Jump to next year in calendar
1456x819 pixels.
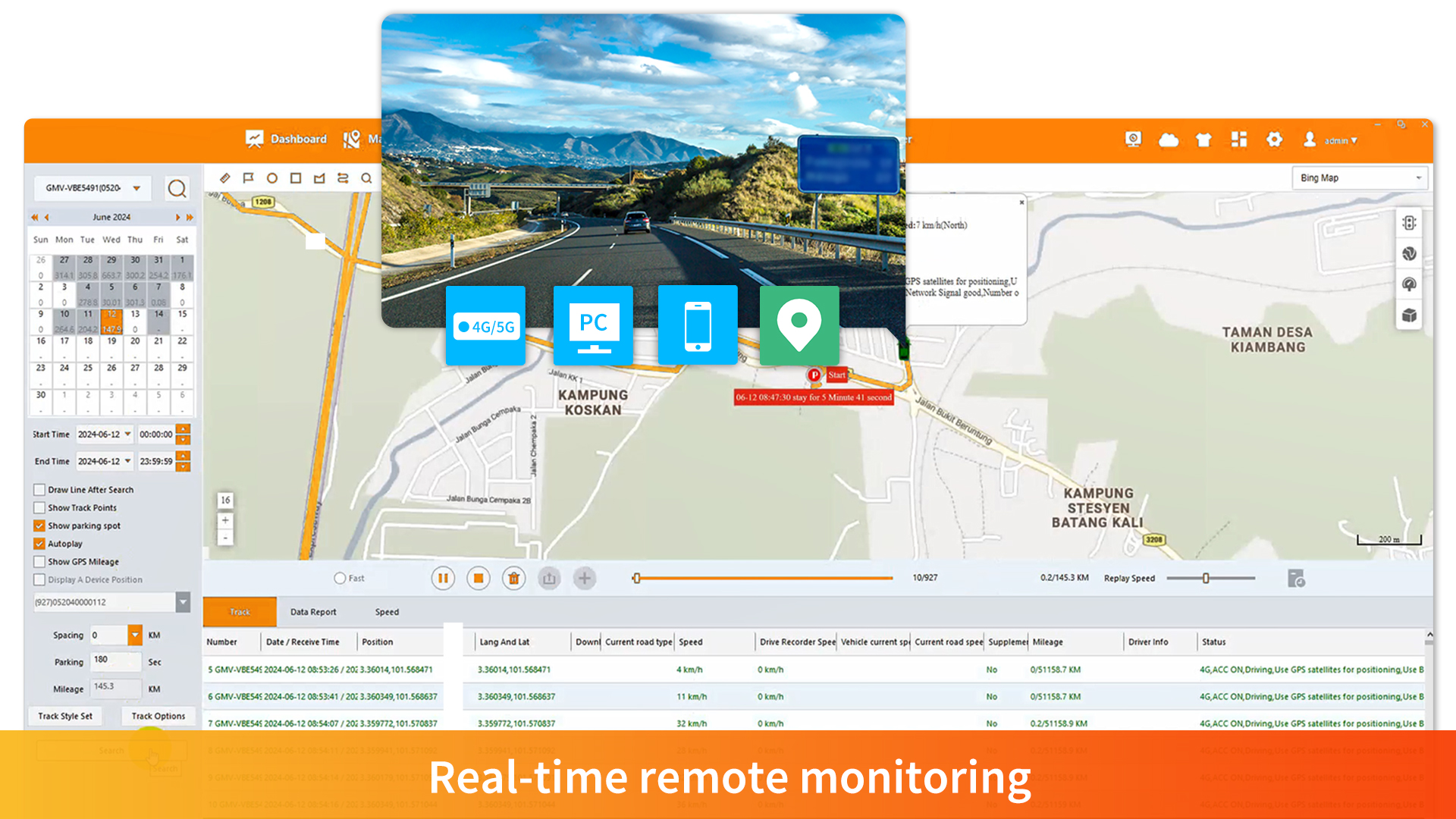[190, 218]
